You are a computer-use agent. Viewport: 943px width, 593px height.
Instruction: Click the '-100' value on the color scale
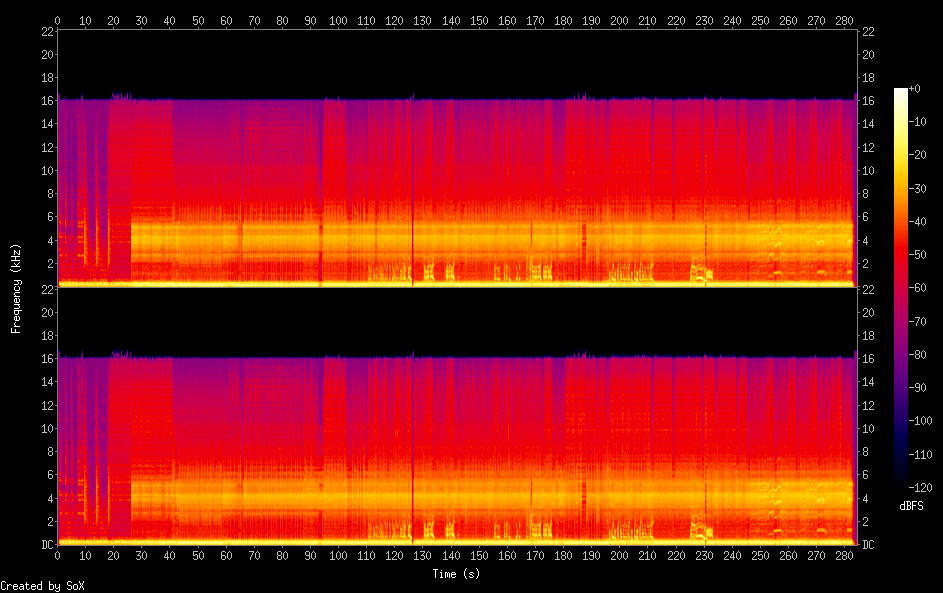(920, 420)
